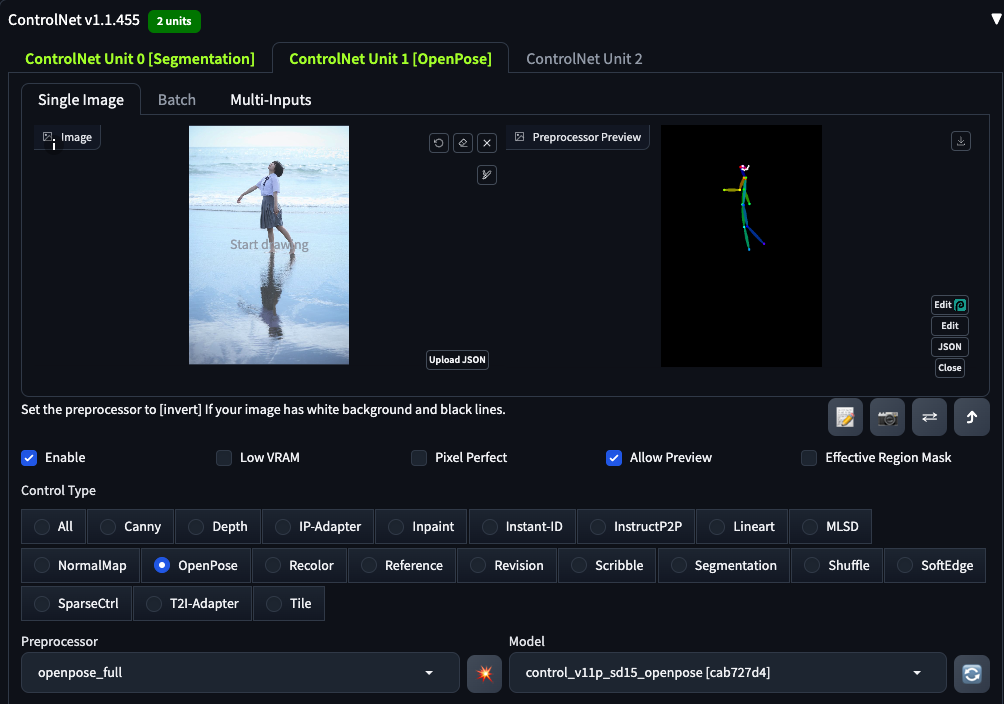Run preprocessor with the explosion icon

[484, 673]
